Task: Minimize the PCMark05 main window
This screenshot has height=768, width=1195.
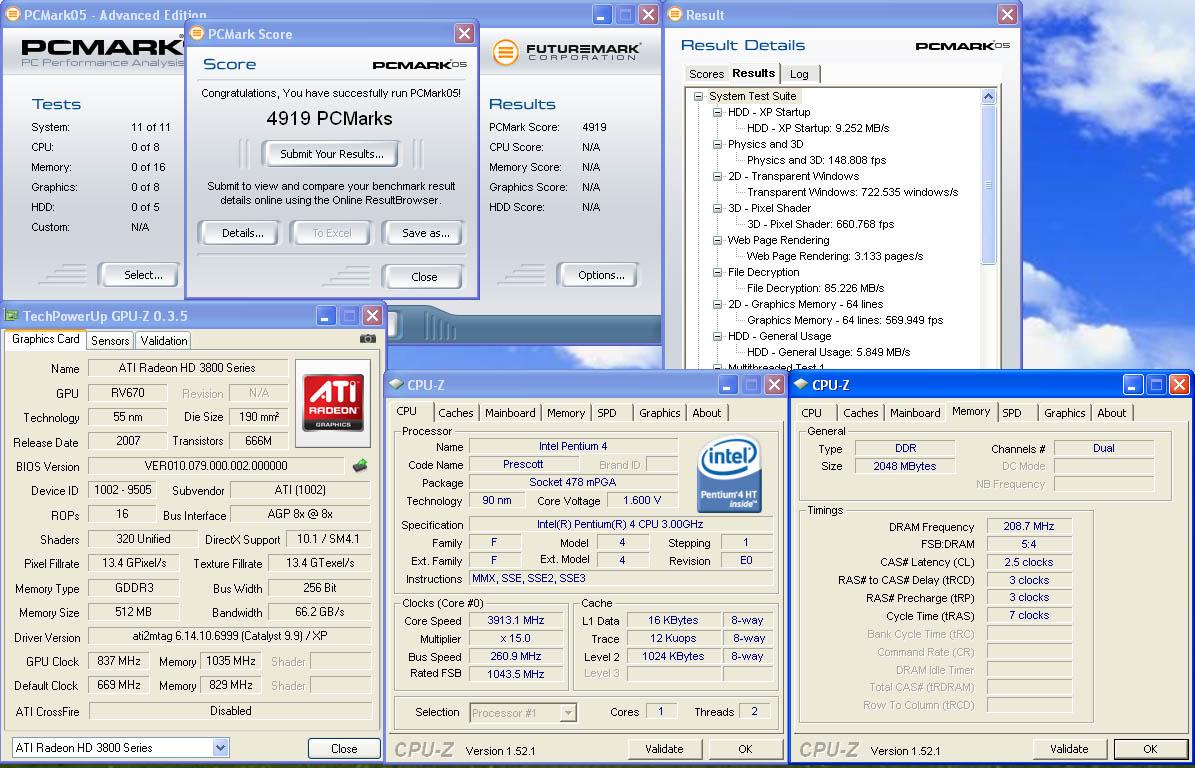Action: pos(602,14)
